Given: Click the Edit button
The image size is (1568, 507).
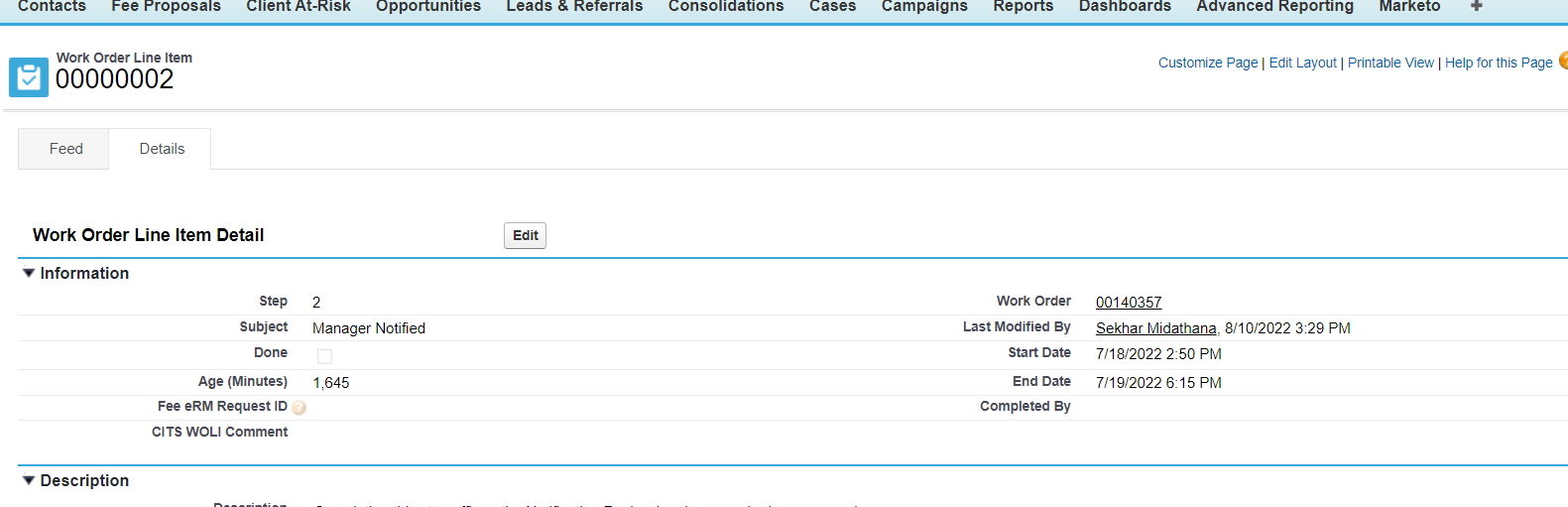Looking at the screenshot, I should [526, 235].
